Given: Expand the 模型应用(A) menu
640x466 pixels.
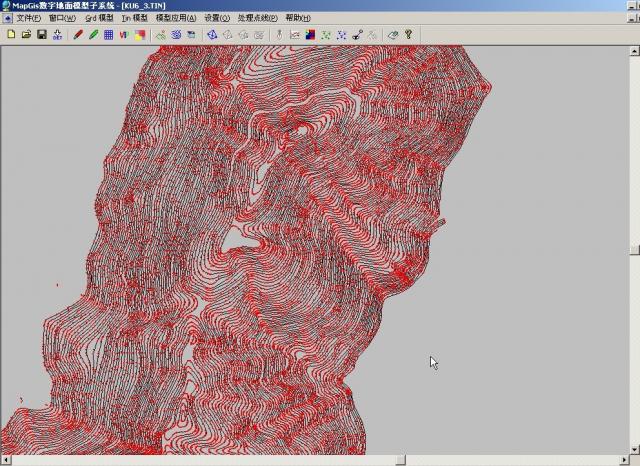Looking at the screenshot, I should click(176, 18).
